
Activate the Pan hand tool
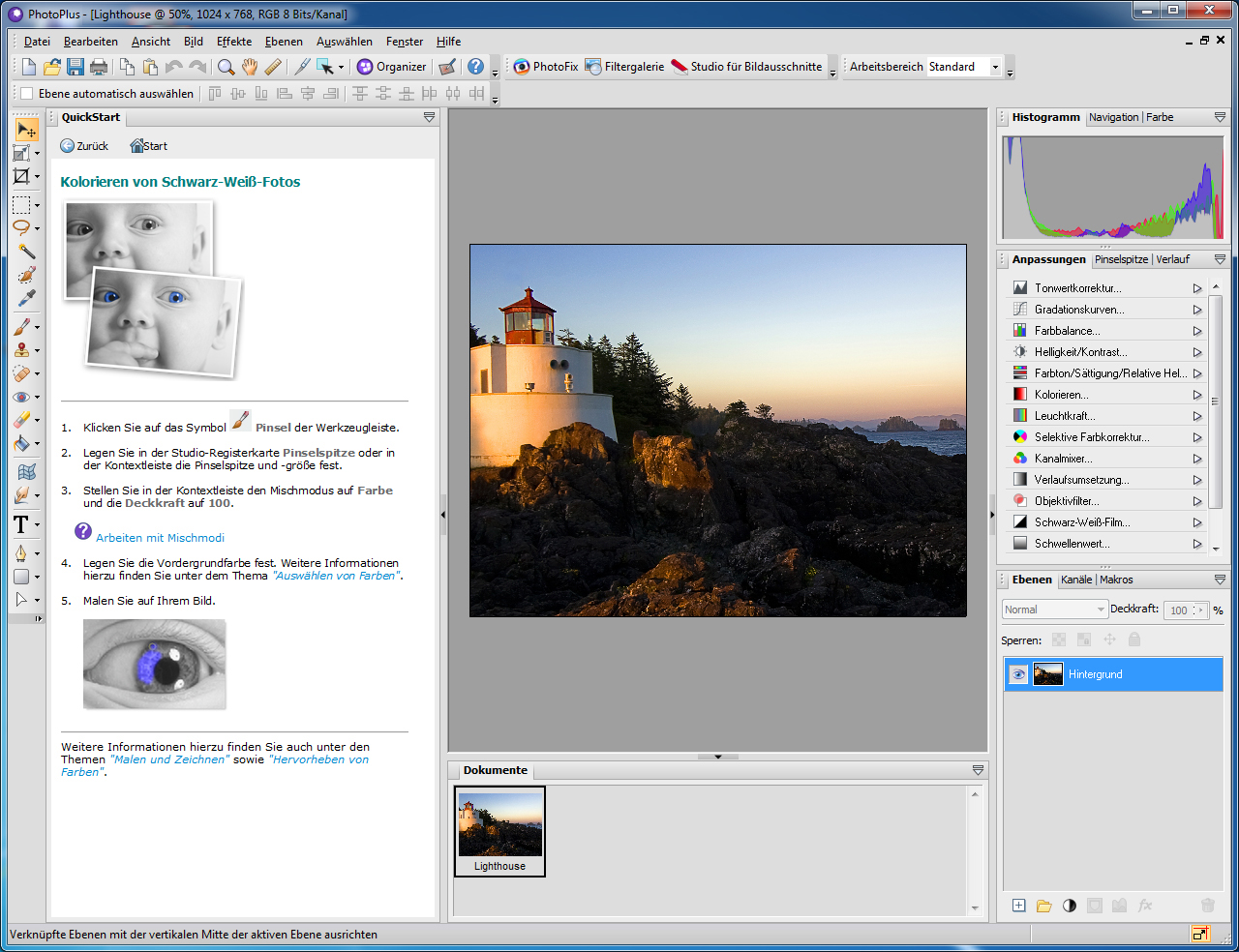[250, 67]
